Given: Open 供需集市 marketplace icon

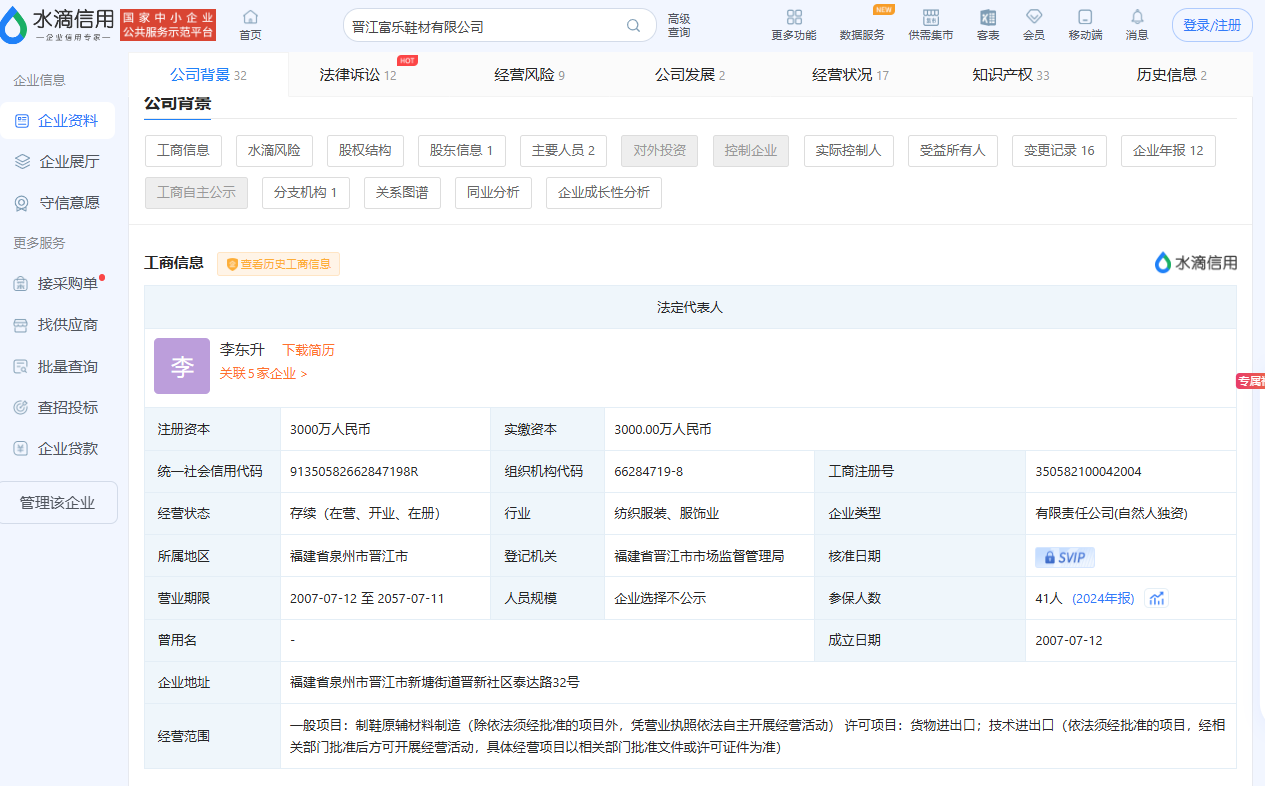Looking at the screenshot, I should (x=931, y=25).
